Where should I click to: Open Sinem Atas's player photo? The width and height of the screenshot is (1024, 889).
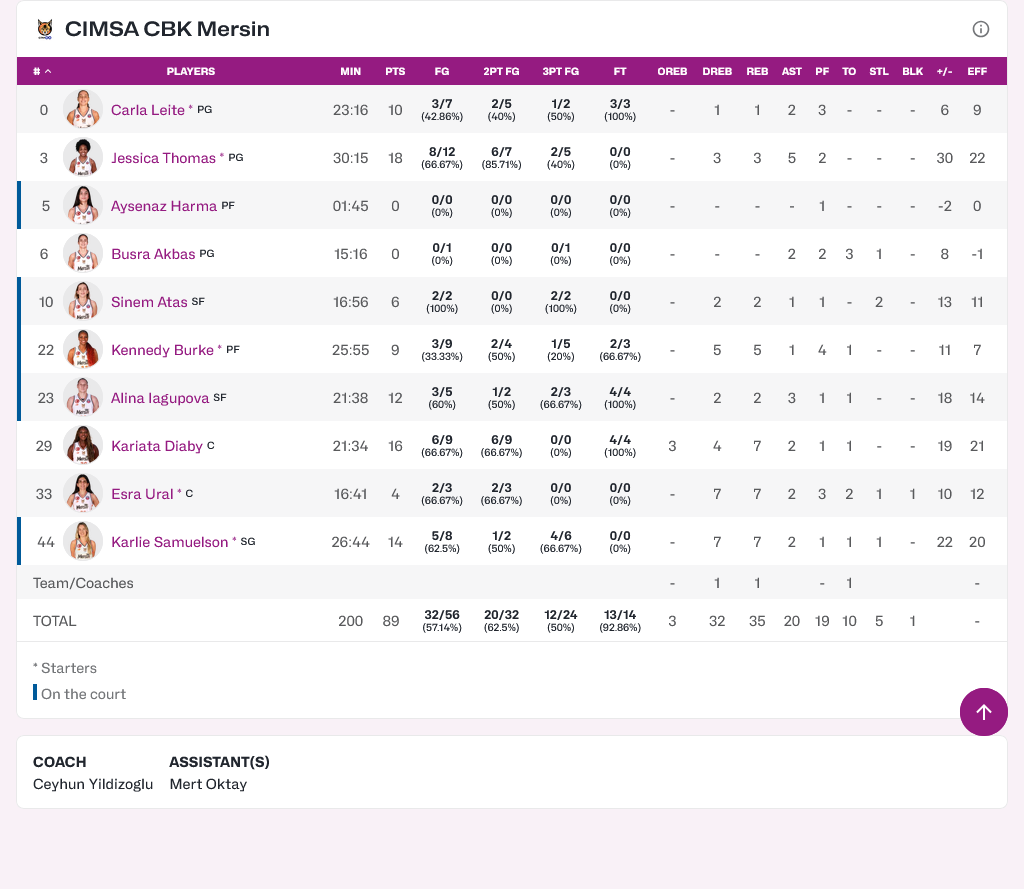(83, 302)
